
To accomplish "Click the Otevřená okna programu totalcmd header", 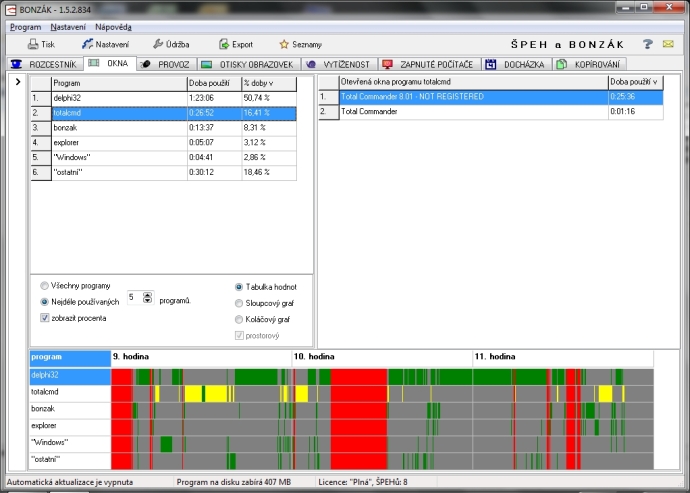I will point(473,82).
